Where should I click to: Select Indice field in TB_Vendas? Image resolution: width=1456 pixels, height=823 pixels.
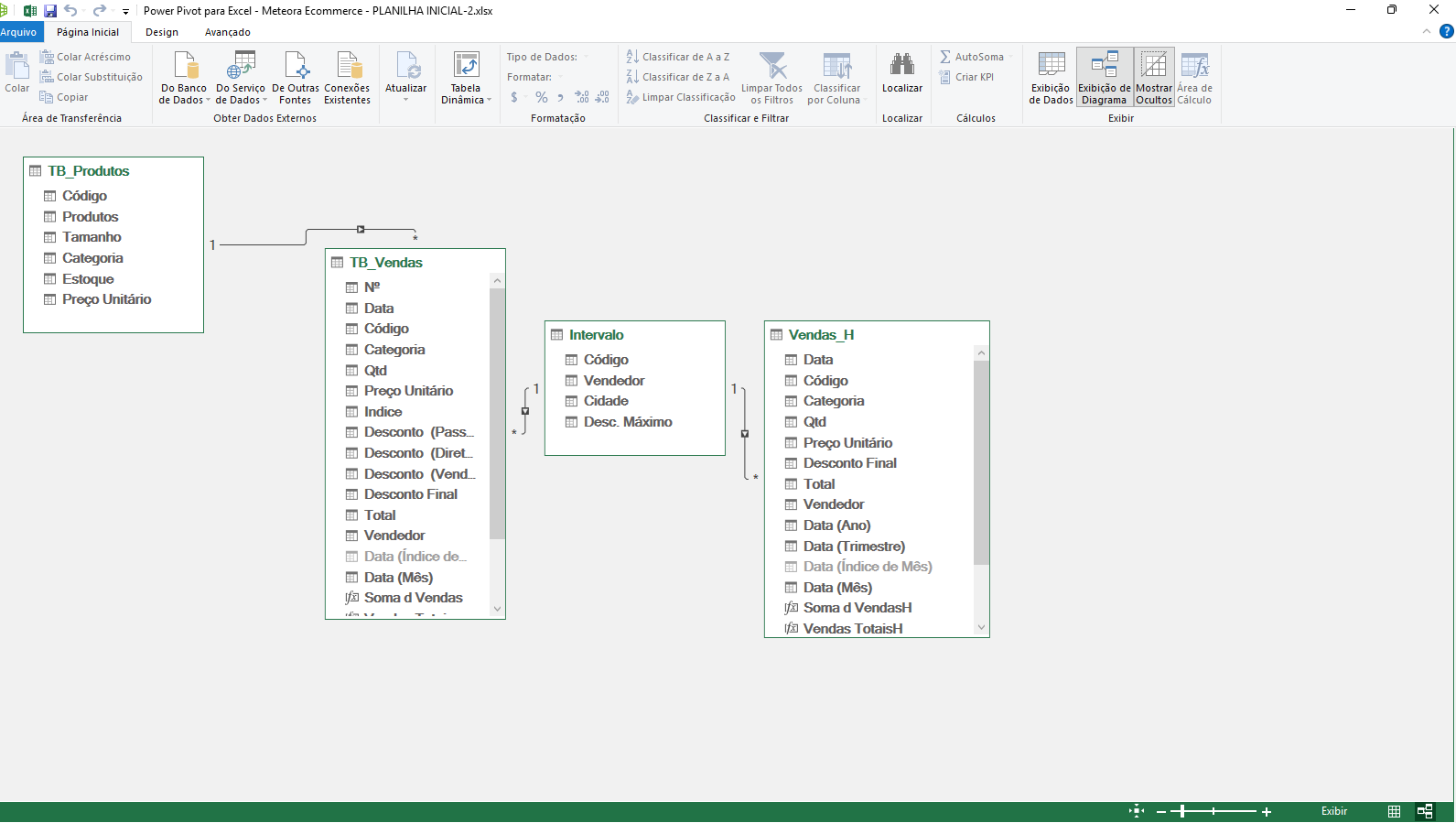point(383,412)
